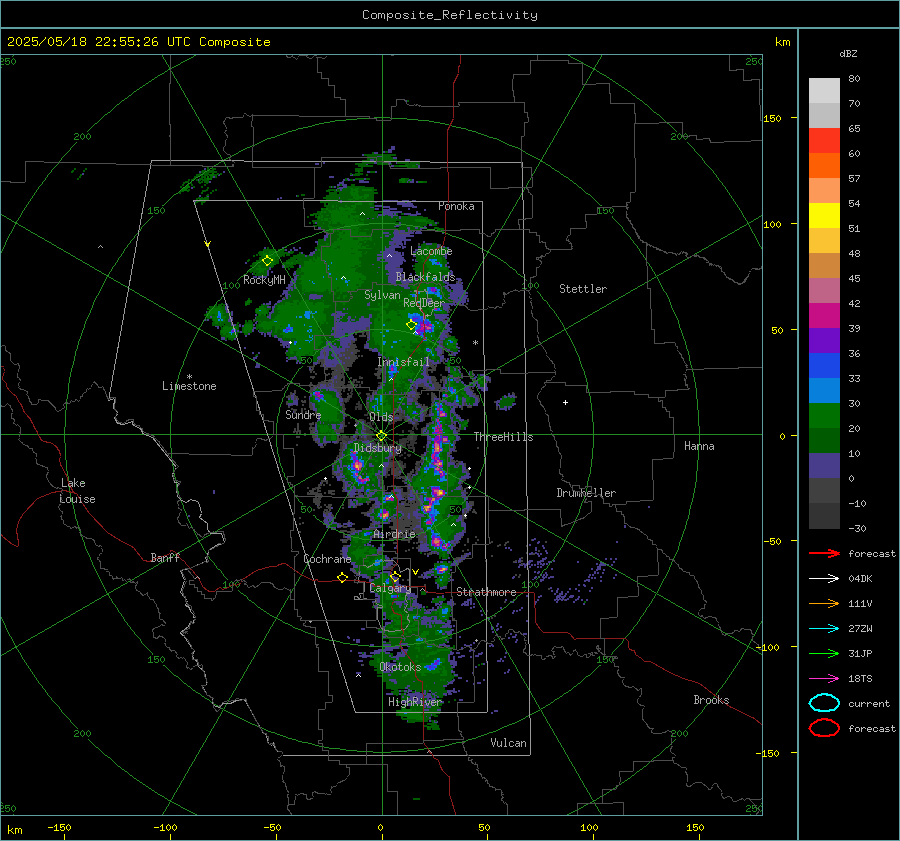Click the Drumheller city label
Viewport: 900px width, 841px height.
(x=586, y=493)
